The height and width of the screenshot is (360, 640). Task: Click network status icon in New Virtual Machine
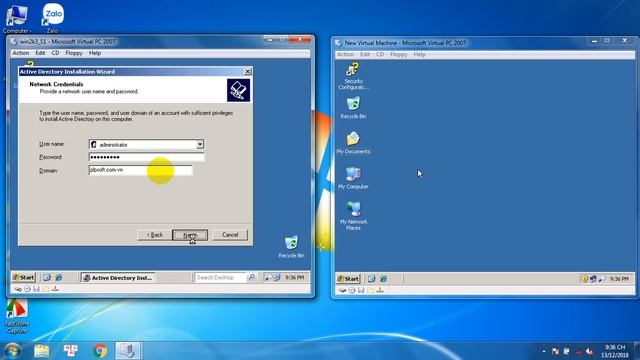pyautogui.click(x=380, y=290)
